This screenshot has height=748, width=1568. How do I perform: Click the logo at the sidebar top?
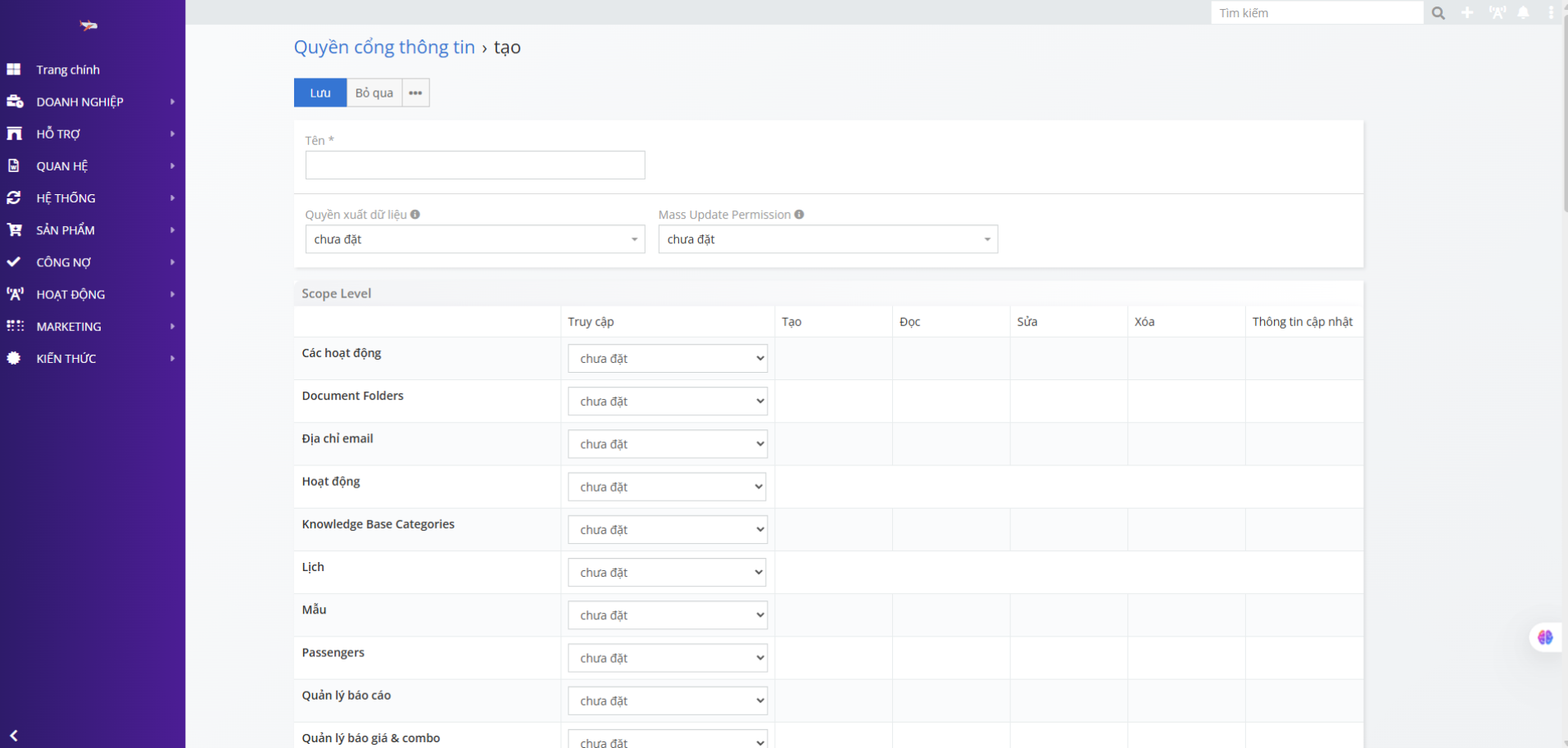(88, 26)
